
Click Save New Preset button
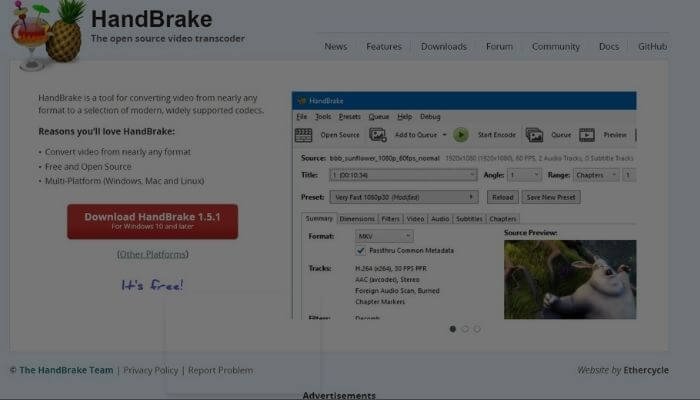551,197
